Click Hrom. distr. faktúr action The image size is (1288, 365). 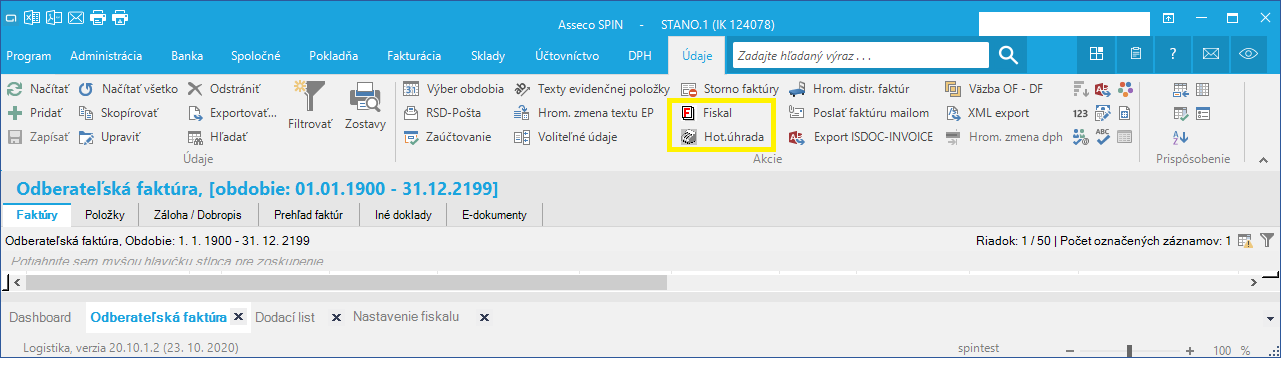(849, 89)
